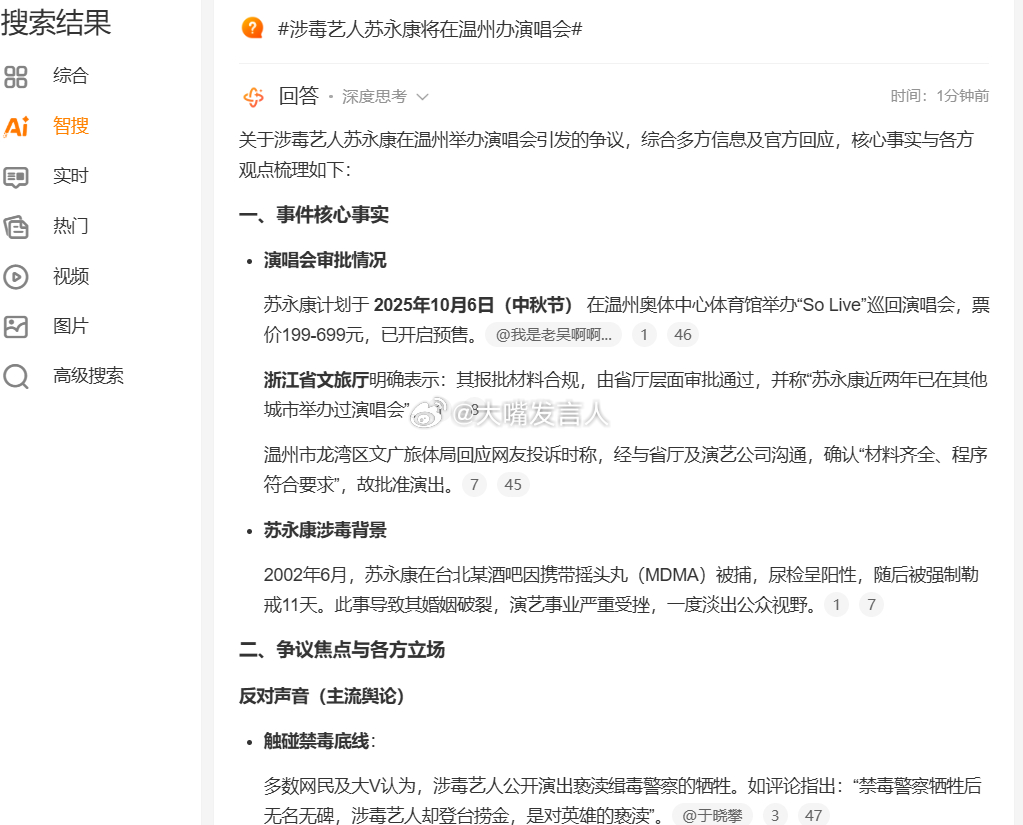Open source @于晓攀 citation

[712, 815]
